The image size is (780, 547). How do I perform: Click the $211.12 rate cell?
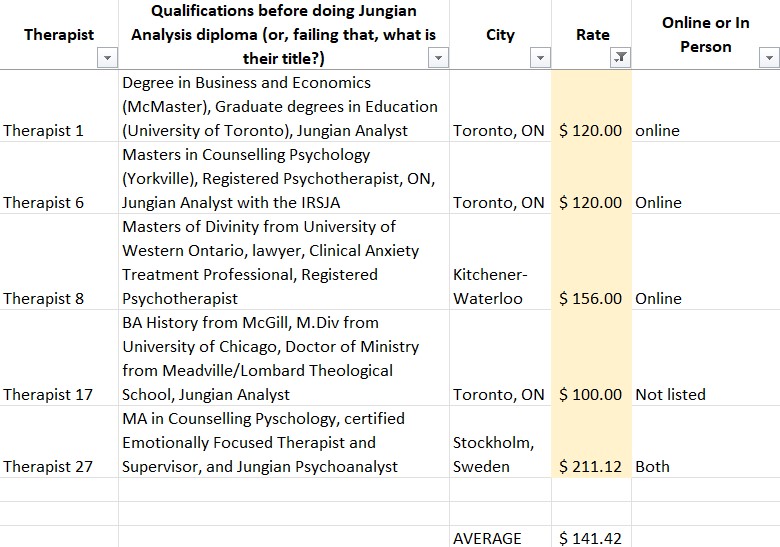click(590, 466)
